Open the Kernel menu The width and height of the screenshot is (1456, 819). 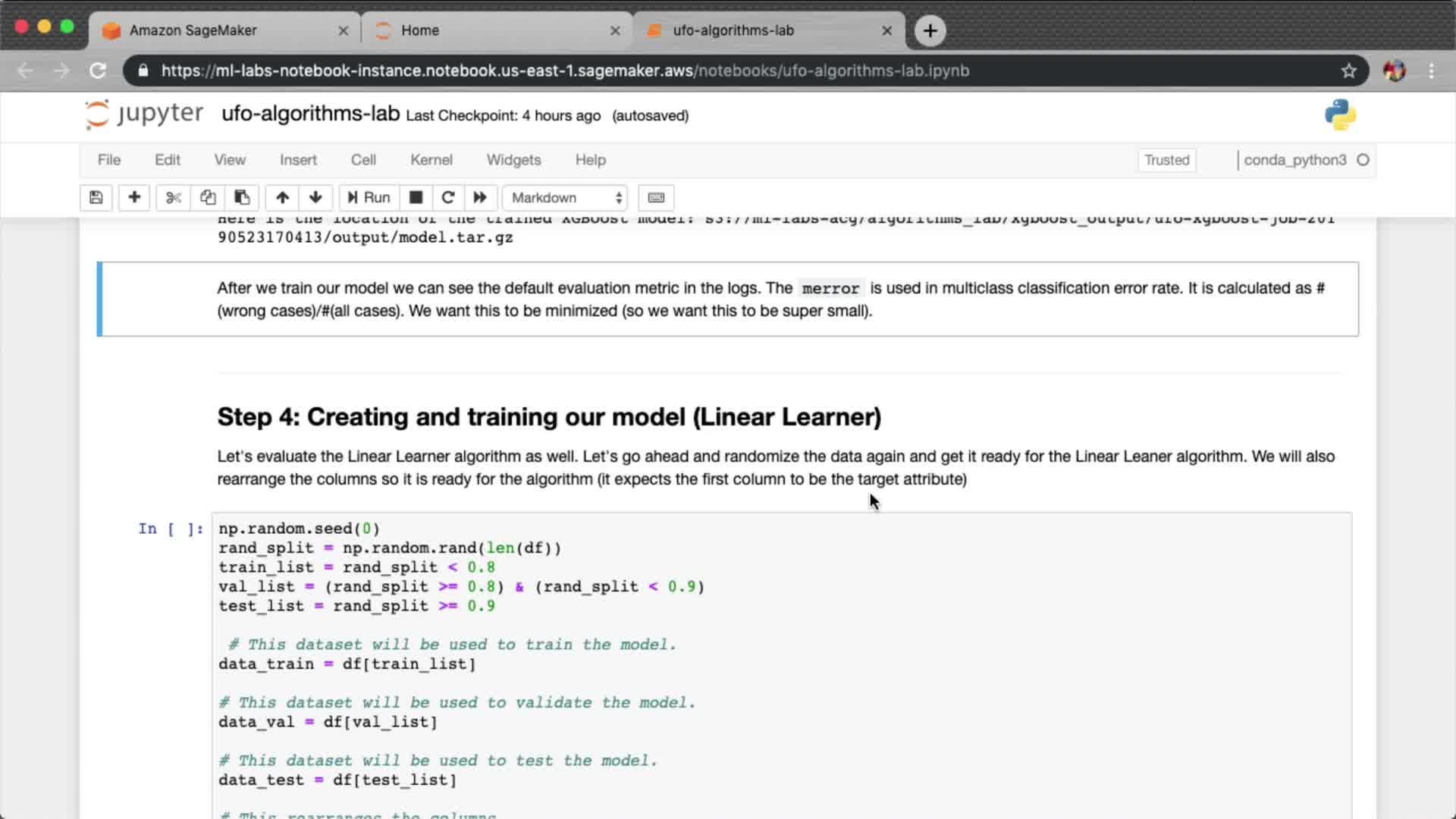coord(431,160)
